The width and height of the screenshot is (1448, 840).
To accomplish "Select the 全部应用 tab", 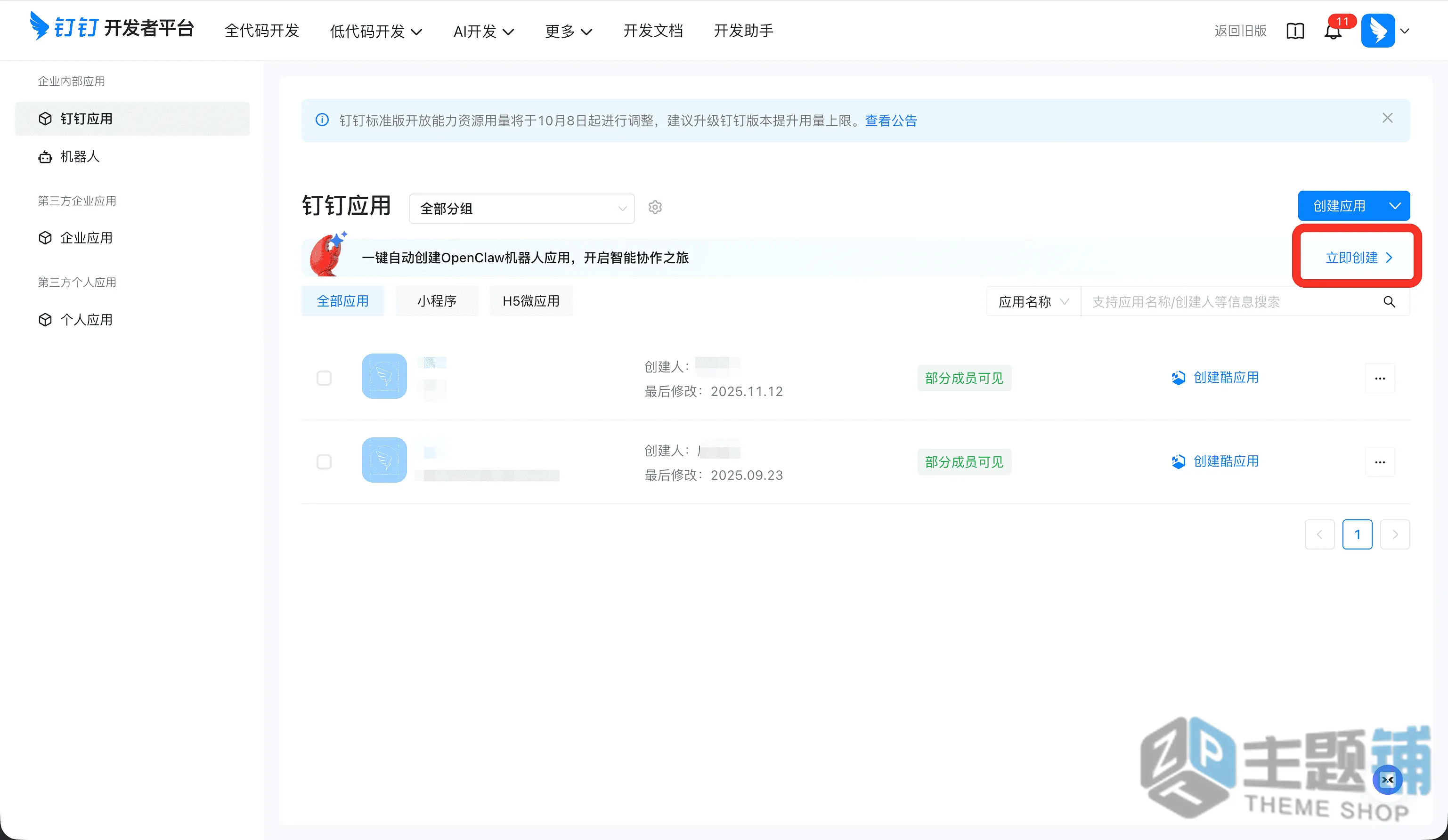I will [x=342, y=300].
